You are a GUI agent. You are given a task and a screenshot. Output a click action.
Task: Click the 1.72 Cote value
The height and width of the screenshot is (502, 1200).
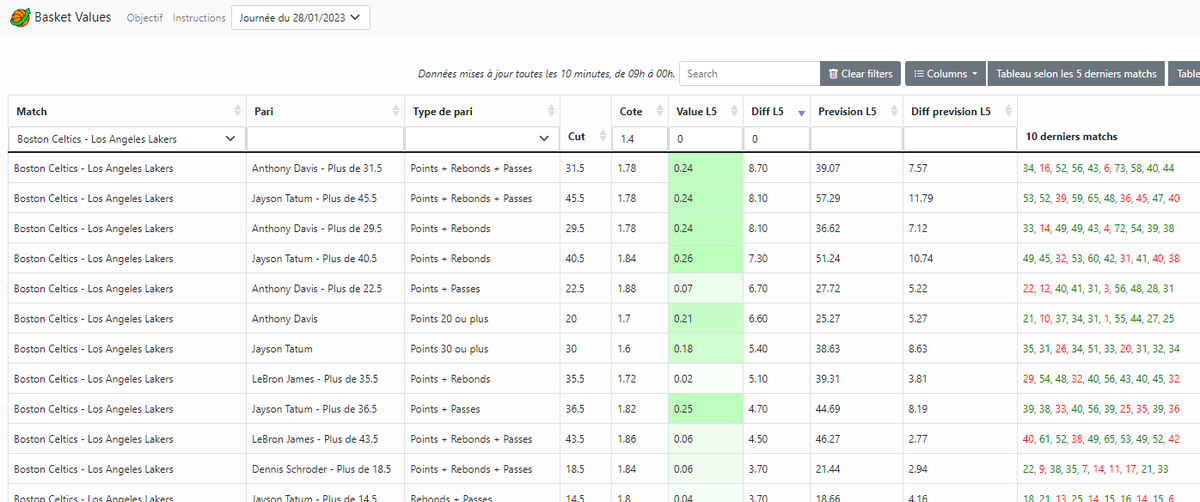pos(628,378)
